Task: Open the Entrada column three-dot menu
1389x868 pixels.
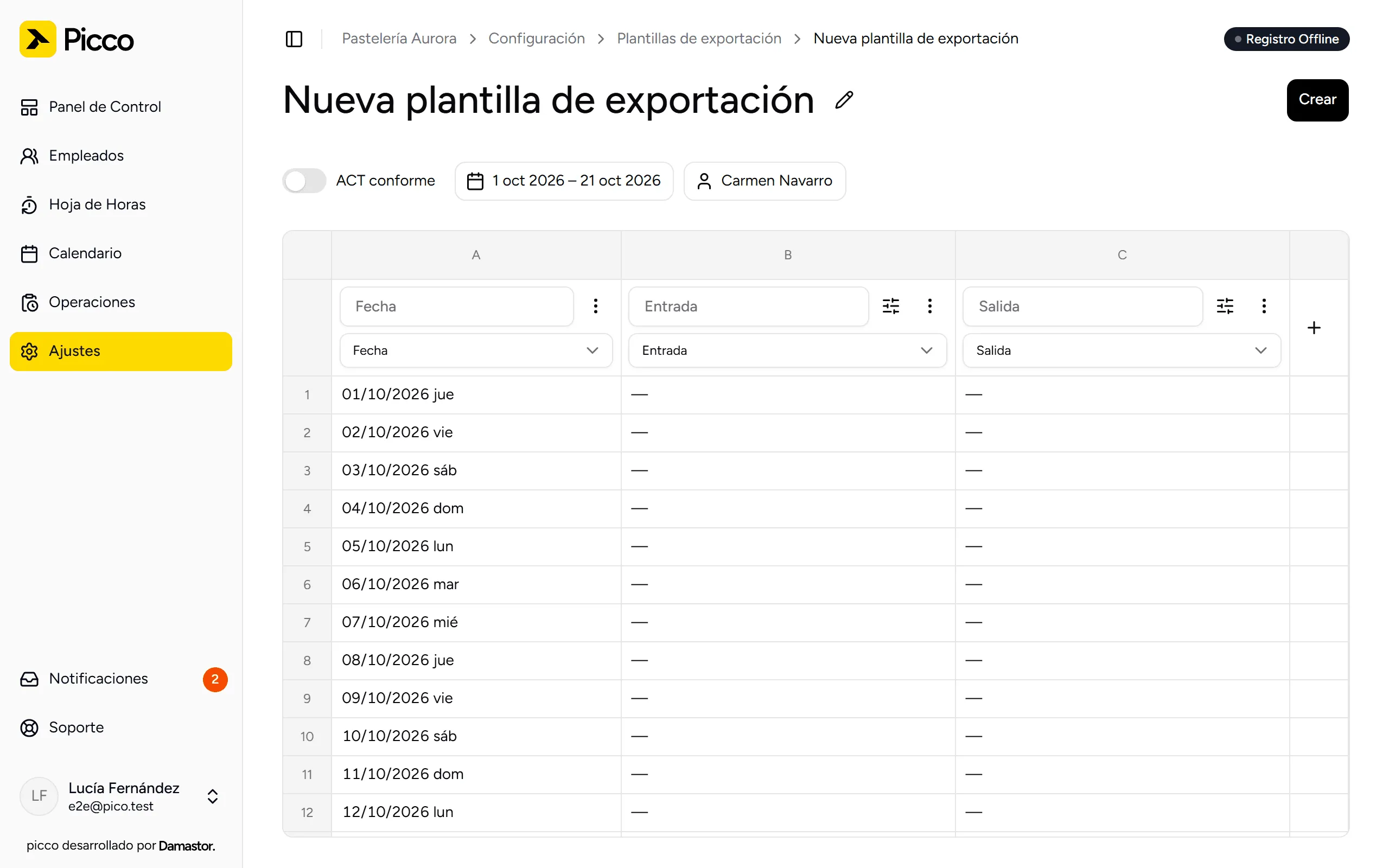Action: click(930, 306)
